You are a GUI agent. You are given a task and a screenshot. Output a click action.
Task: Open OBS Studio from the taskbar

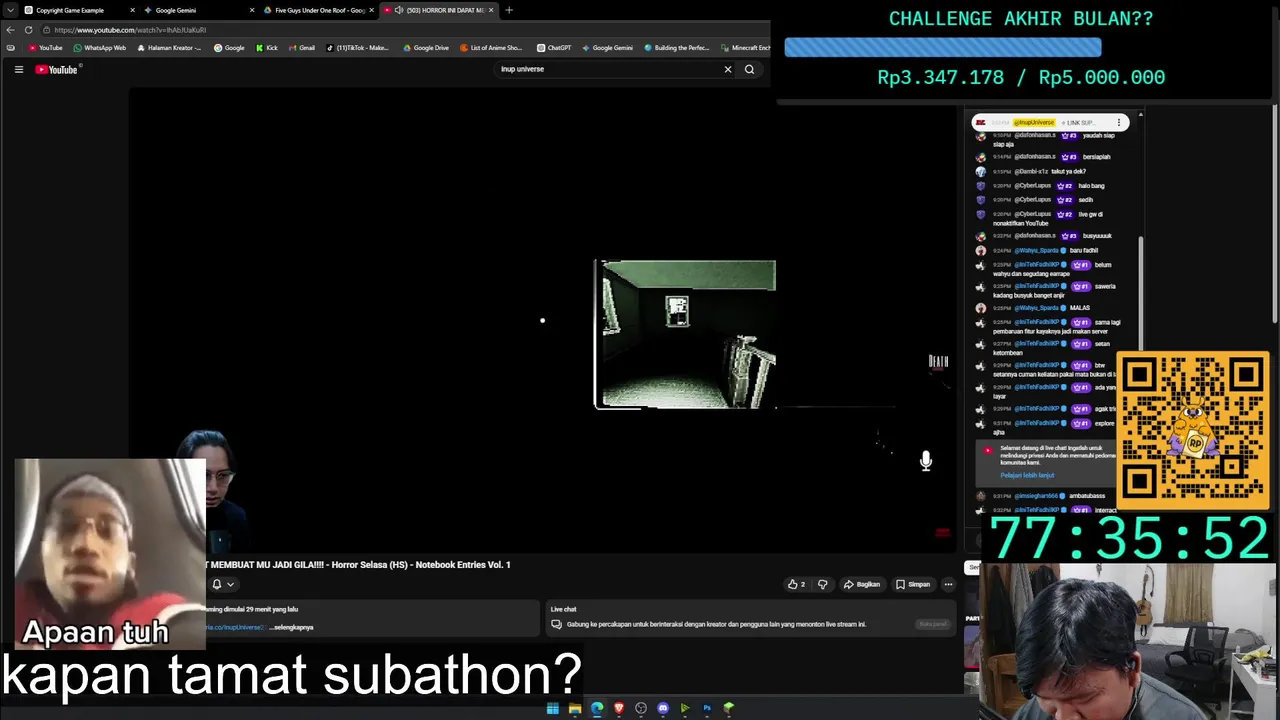pyautogui.click(x=641, y=708)
